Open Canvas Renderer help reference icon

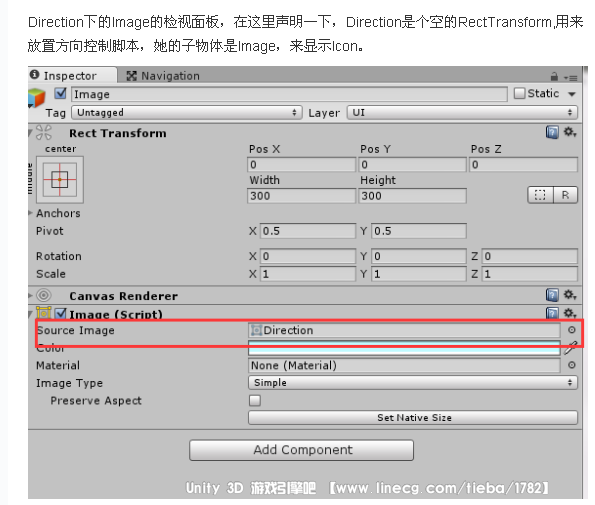click(552, 295)
